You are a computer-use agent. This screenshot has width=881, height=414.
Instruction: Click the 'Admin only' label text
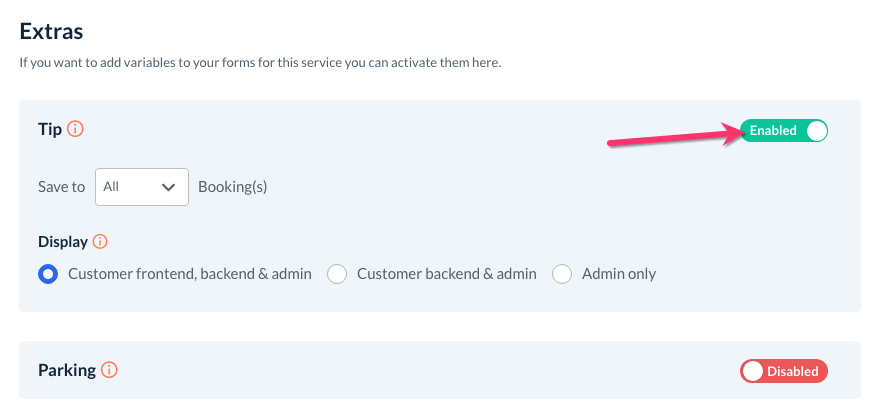[619, 274]
